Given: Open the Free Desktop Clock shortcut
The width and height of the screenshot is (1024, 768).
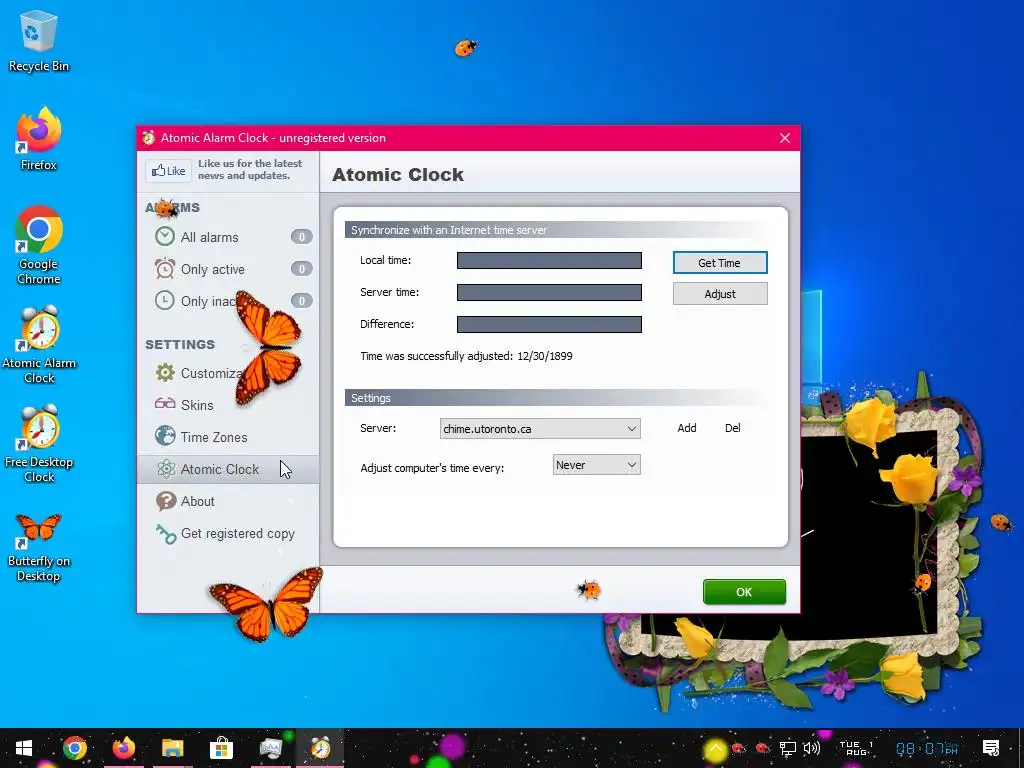Looking at the screenshot, I should [x=39, y=444].
